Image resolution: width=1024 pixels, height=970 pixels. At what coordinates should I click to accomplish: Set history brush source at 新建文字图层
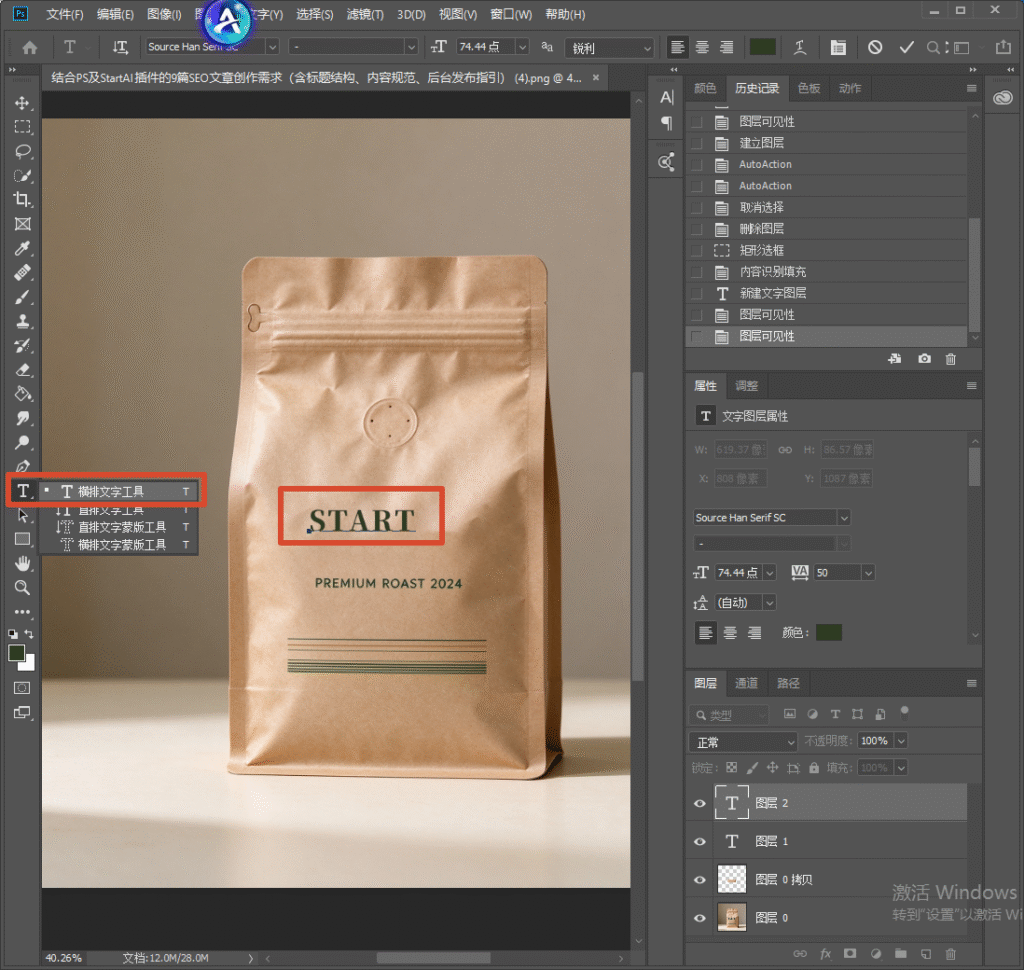[x=697, y=293]
